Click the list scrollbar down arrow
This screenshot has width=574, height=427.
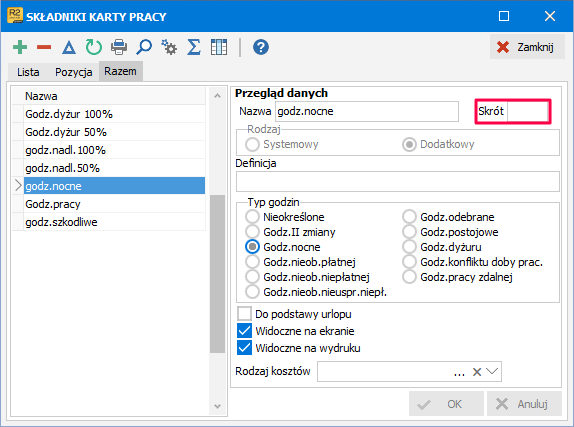click(217, 406)
